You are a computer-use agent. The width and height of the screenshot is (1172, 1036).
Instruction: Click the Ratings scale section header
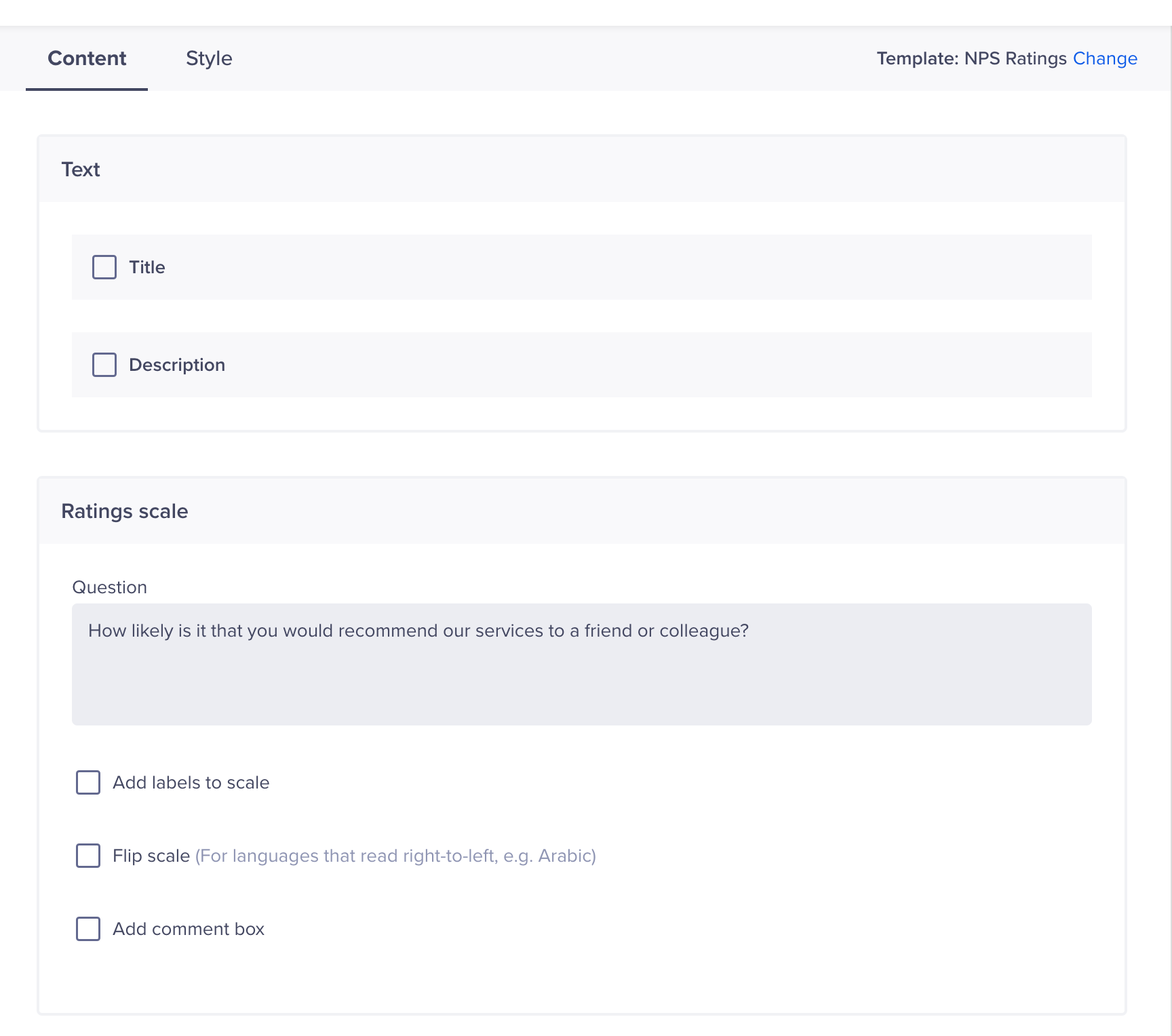pyautogui.click(x=125, y=511)
